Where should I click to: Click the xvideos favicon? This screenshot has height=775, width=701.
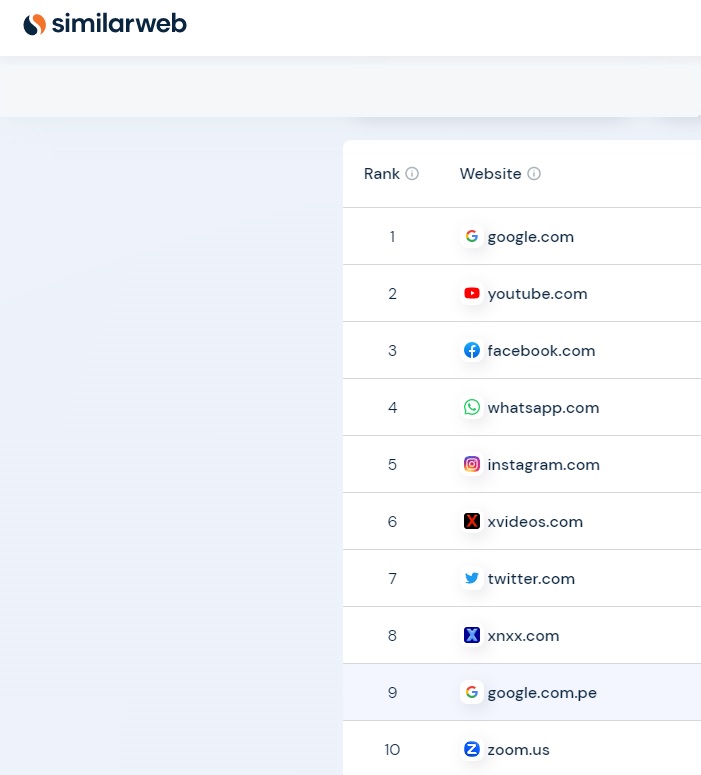(472, 521)
